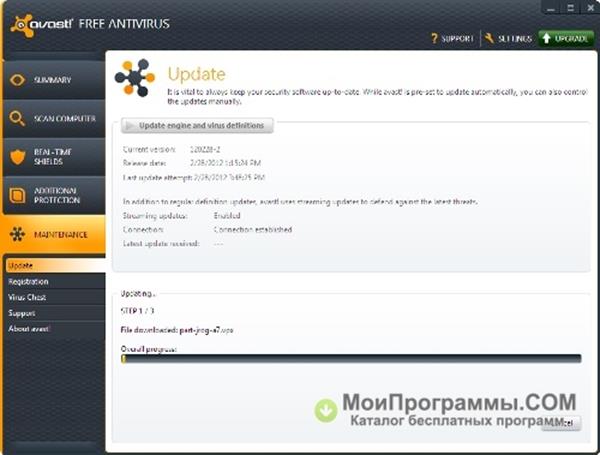Image resolution: width=600 pixels, height=455 pixels.
Task: Start Update engine and virus definitions
Action: pyautogui.click(x=197, y=126)
